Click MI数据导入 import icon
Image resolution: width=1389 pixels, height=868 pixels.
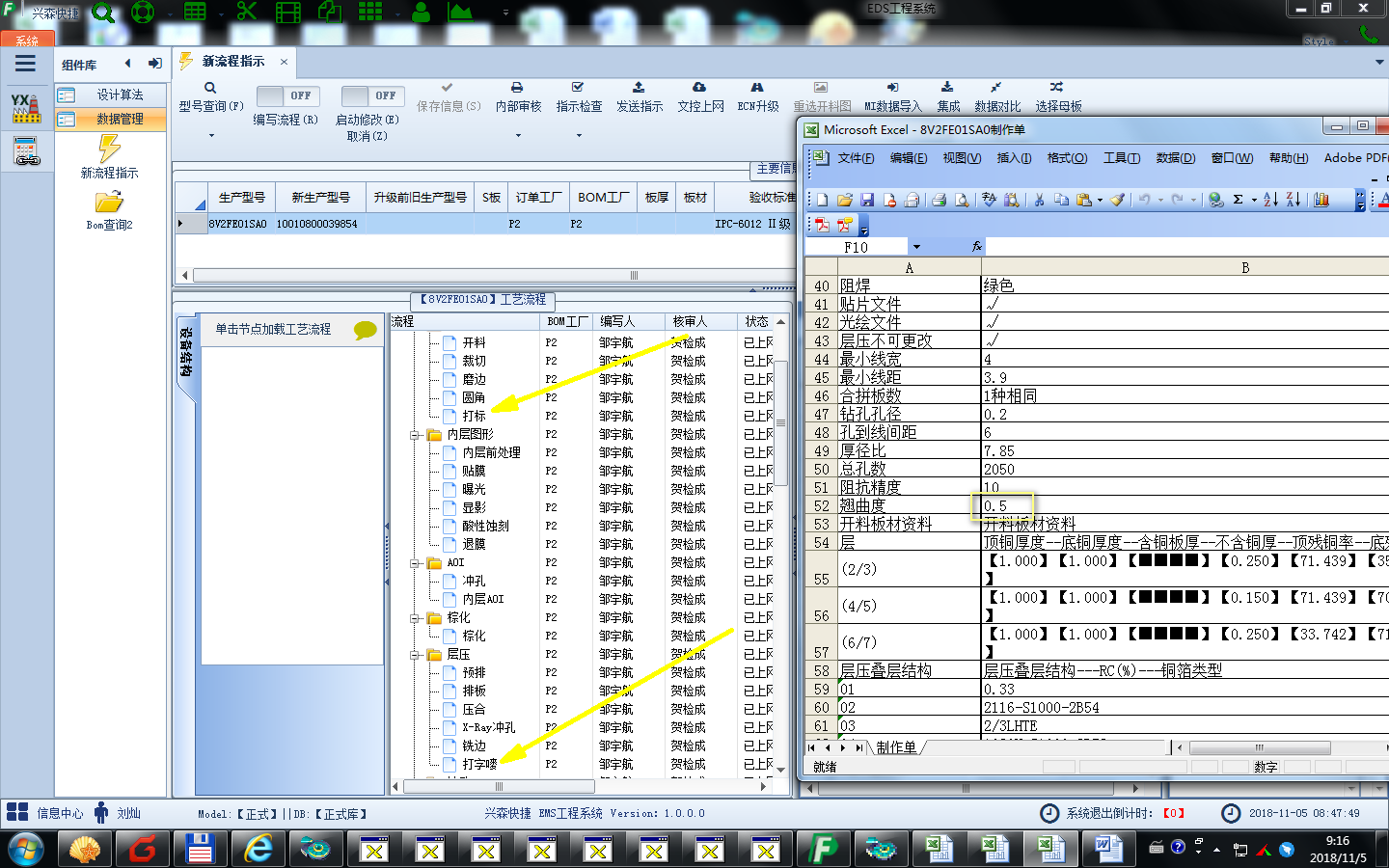[892, 88]
